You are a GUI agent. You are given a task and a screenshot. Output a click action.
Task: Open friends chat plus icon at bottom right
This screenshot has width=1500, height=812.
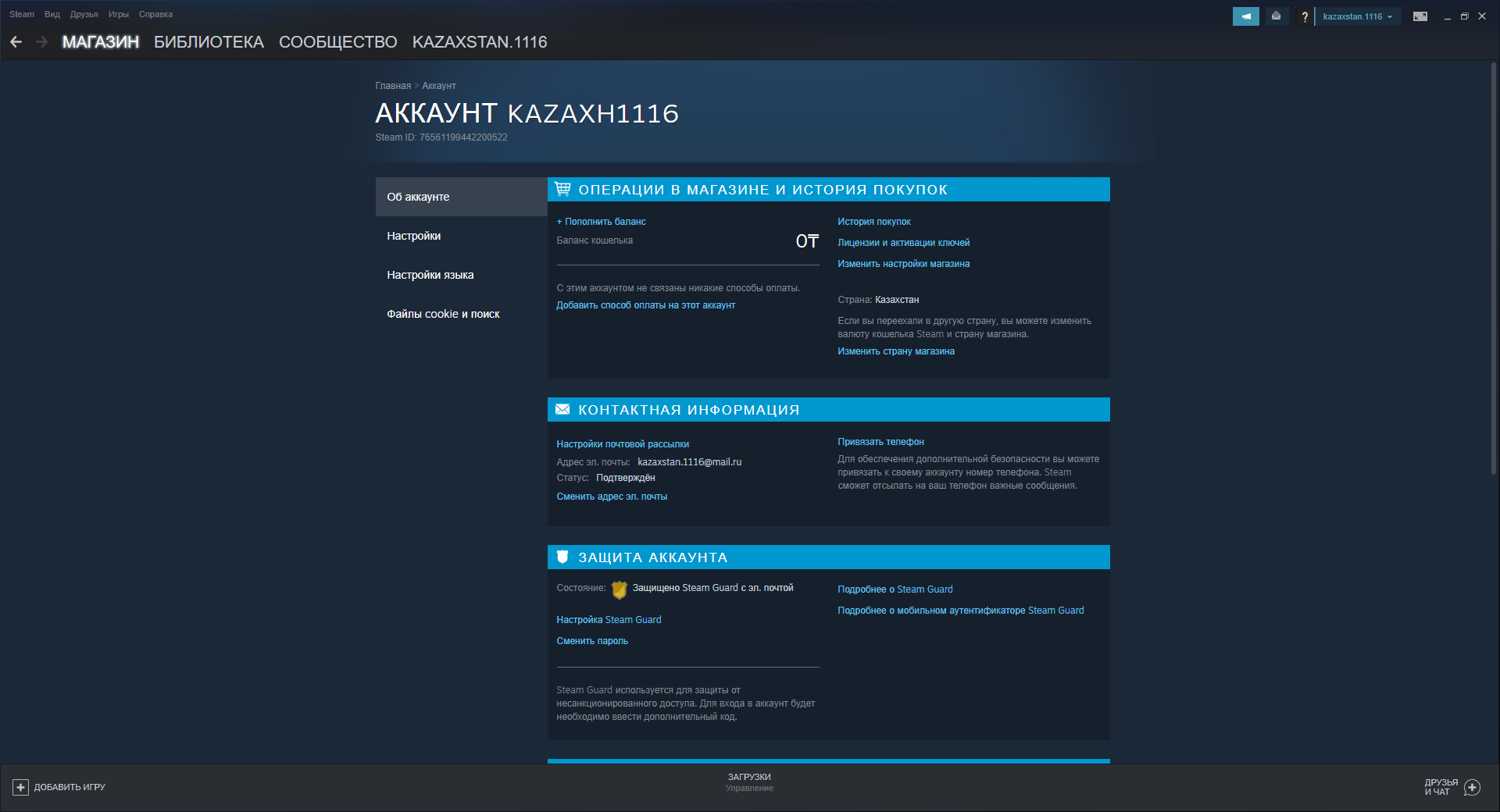pyautogui.click(x=1472, y=787)
